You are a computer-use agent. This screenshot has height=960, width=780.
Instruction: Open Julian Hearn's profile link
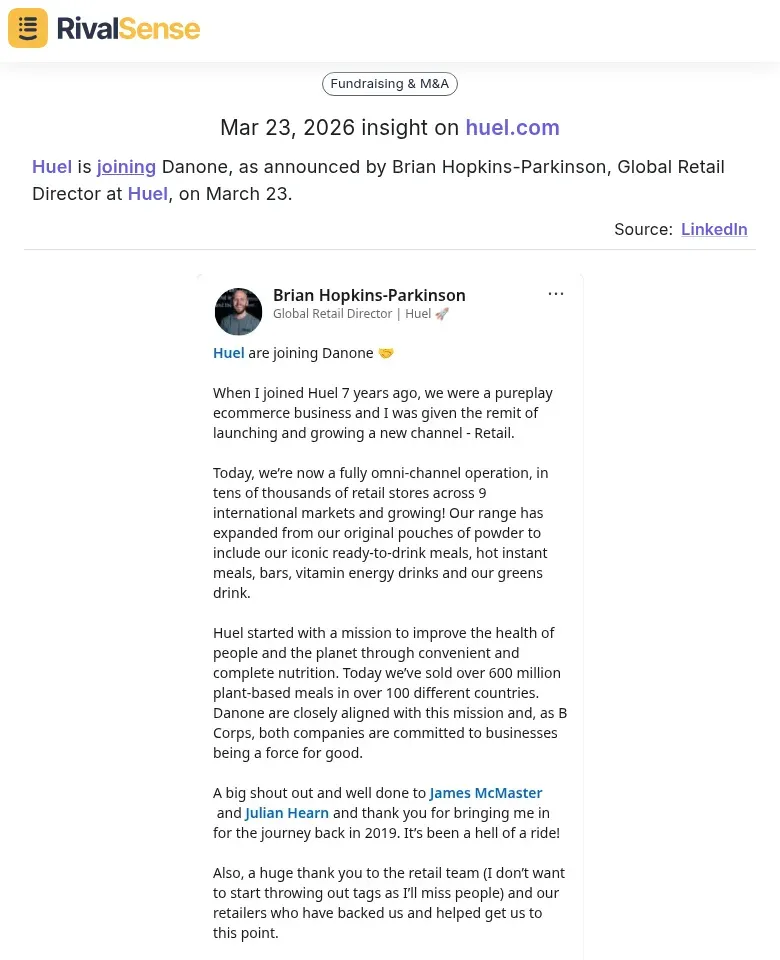[x=287, y=812]
